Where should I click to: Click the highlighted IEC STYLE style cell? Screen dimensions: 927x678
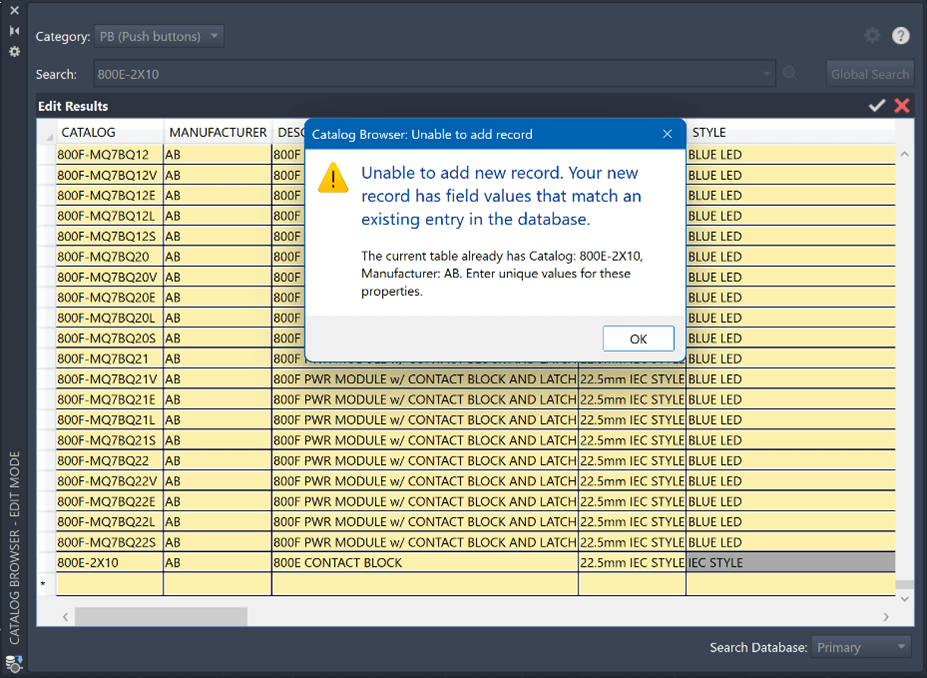(x=791, y=563)
